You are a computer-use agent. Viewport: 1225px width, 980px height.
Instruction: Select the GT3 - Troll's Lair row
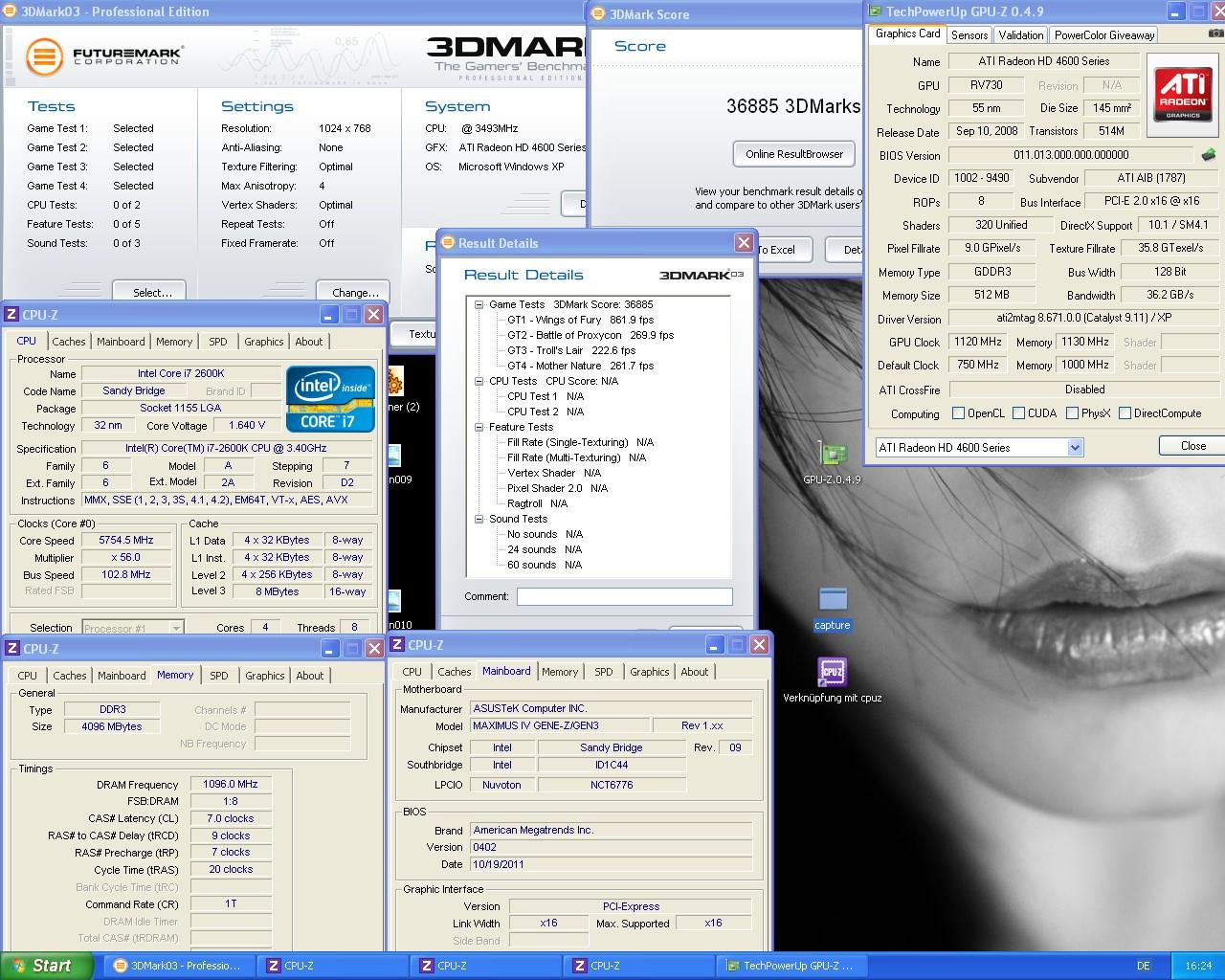point(571,350)
